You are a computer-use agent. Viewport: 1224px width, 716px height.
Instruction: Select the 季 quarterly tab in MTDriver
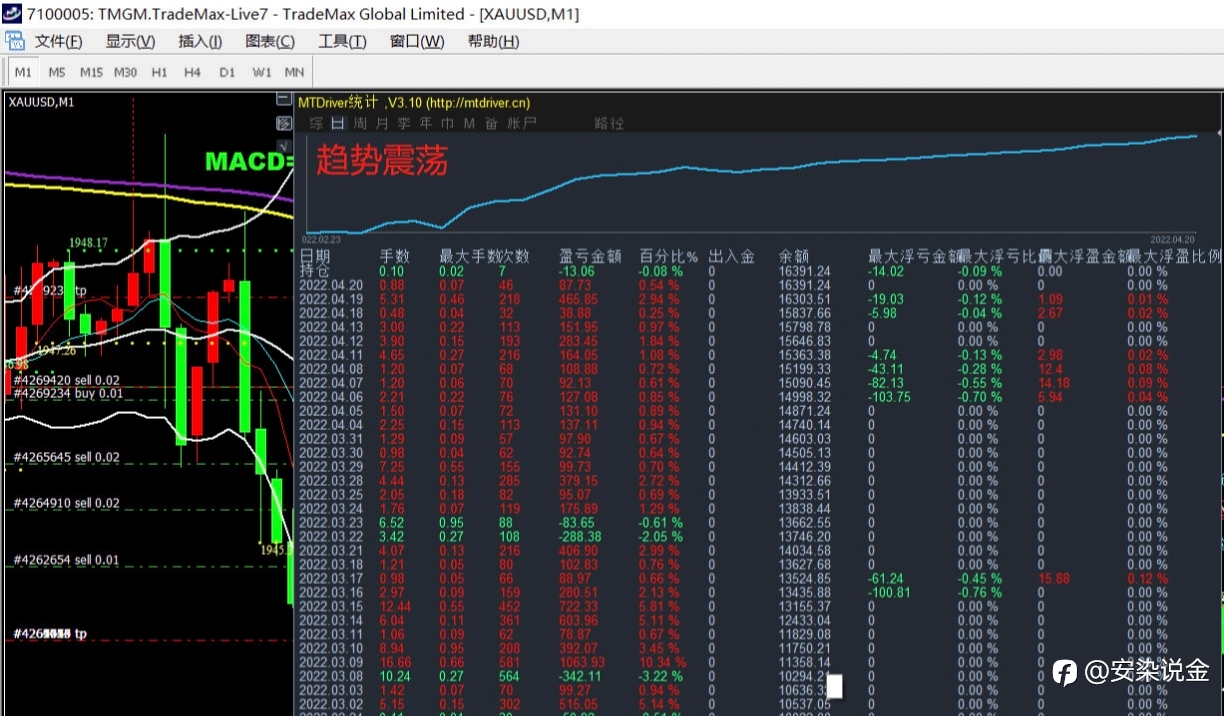(x=404, y=123)
